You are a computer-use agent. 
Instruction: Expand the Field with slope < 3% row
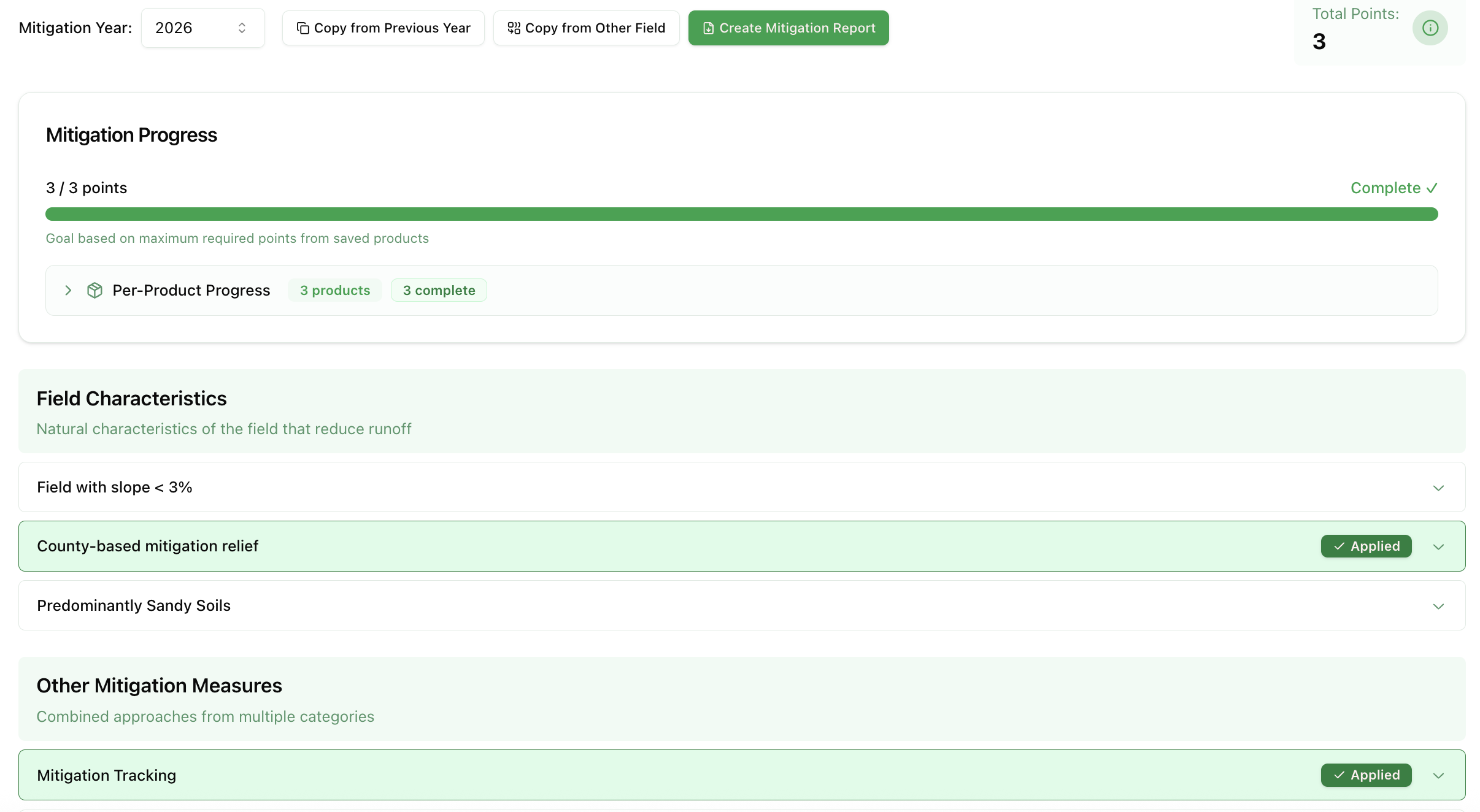click(1438, 488)
